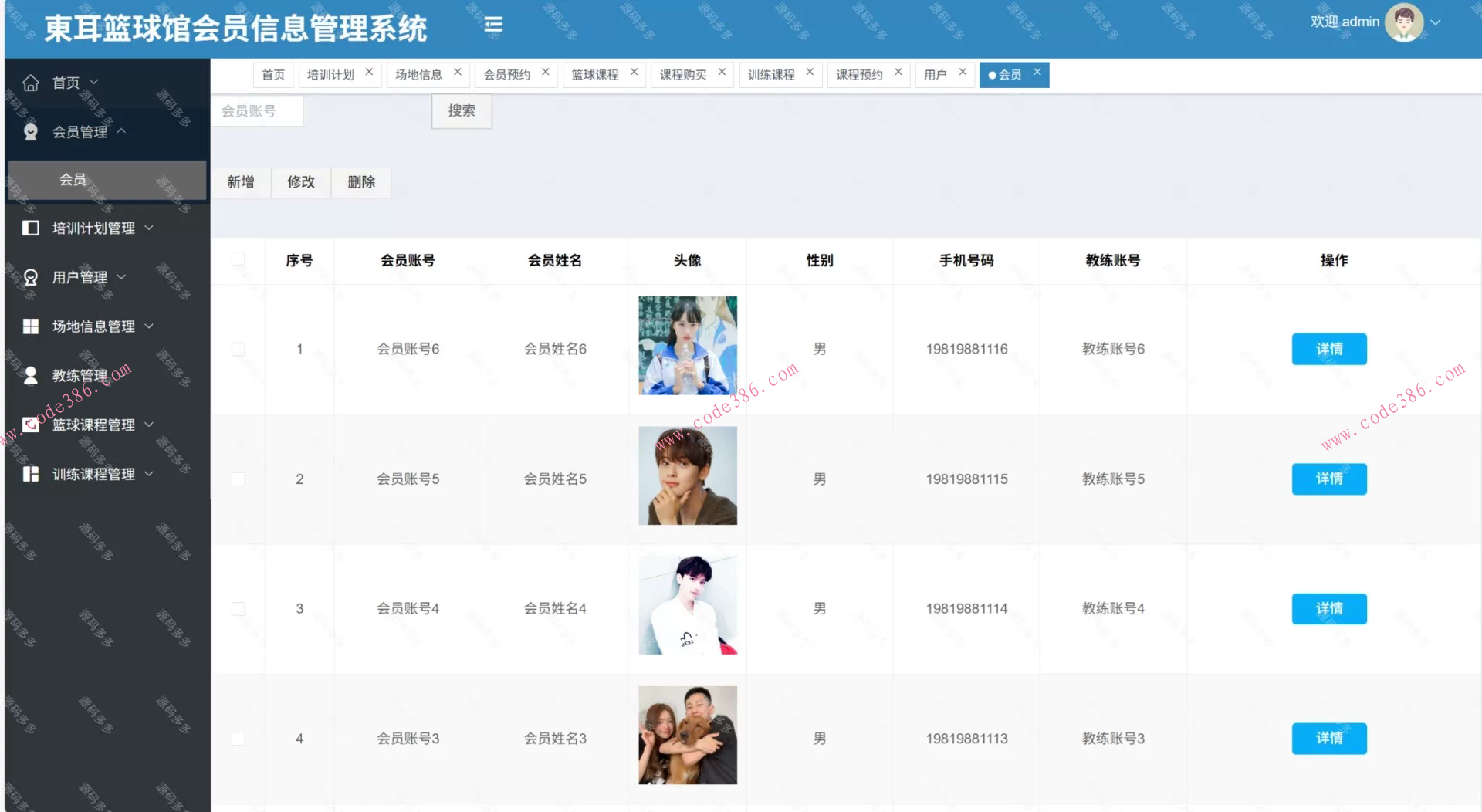
Task: Click the 场地信息管理 sidebar icon
Action: point(31,326)
